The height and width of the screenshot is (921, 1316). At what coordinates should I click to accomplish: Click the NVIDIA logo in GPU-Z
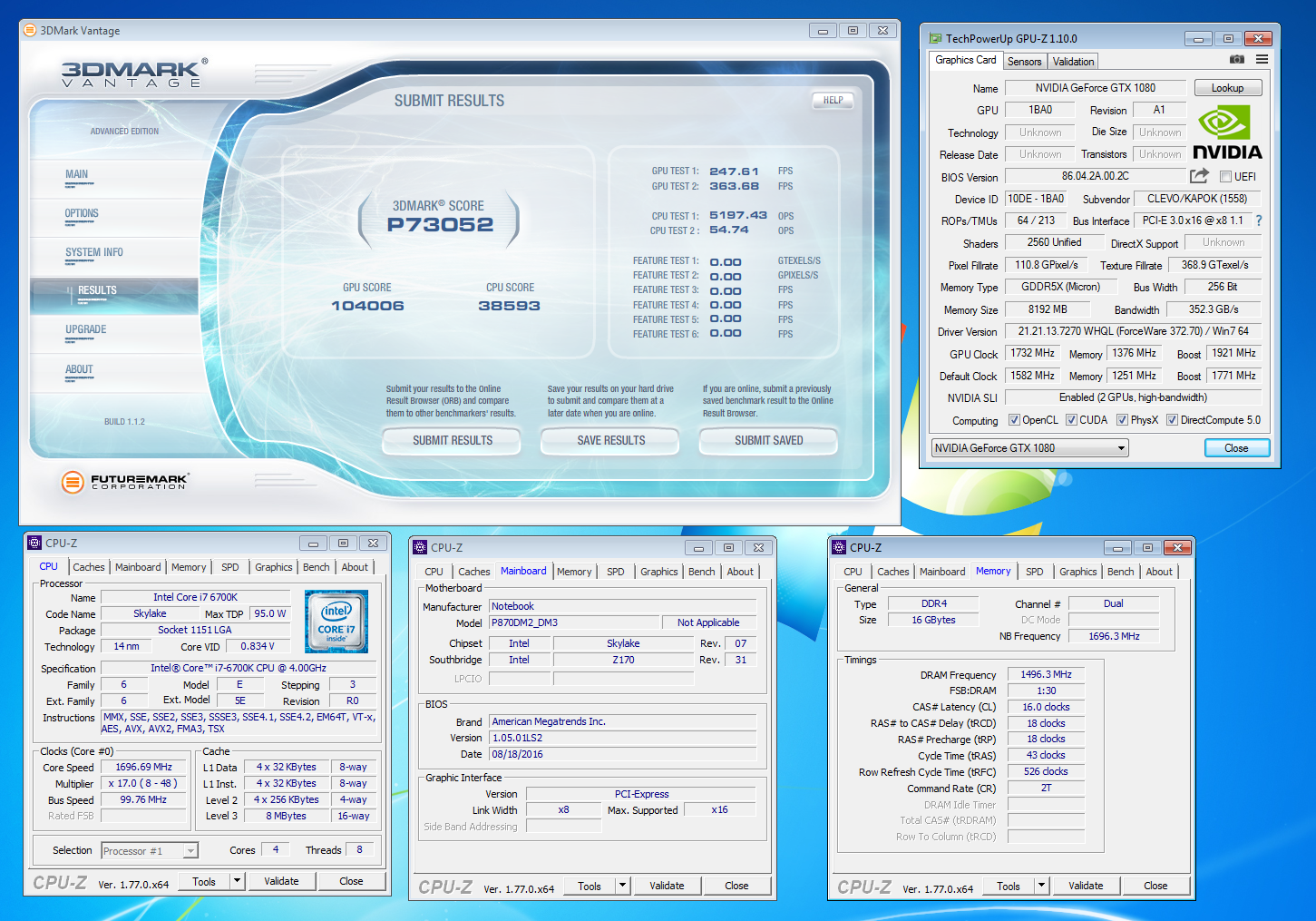[x=1227, y=132]
